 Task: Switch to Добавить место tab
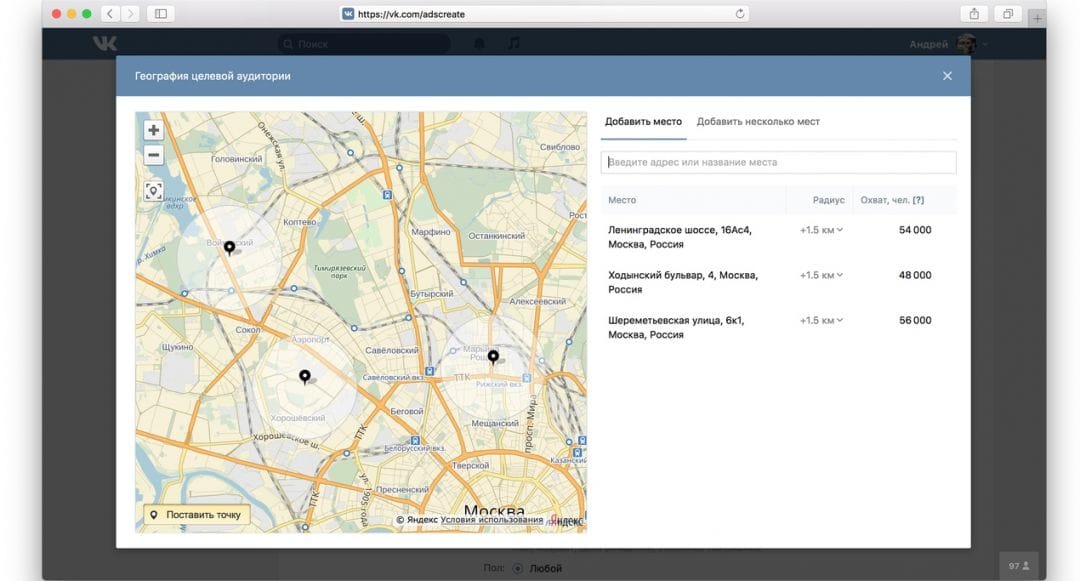[643, 122]
